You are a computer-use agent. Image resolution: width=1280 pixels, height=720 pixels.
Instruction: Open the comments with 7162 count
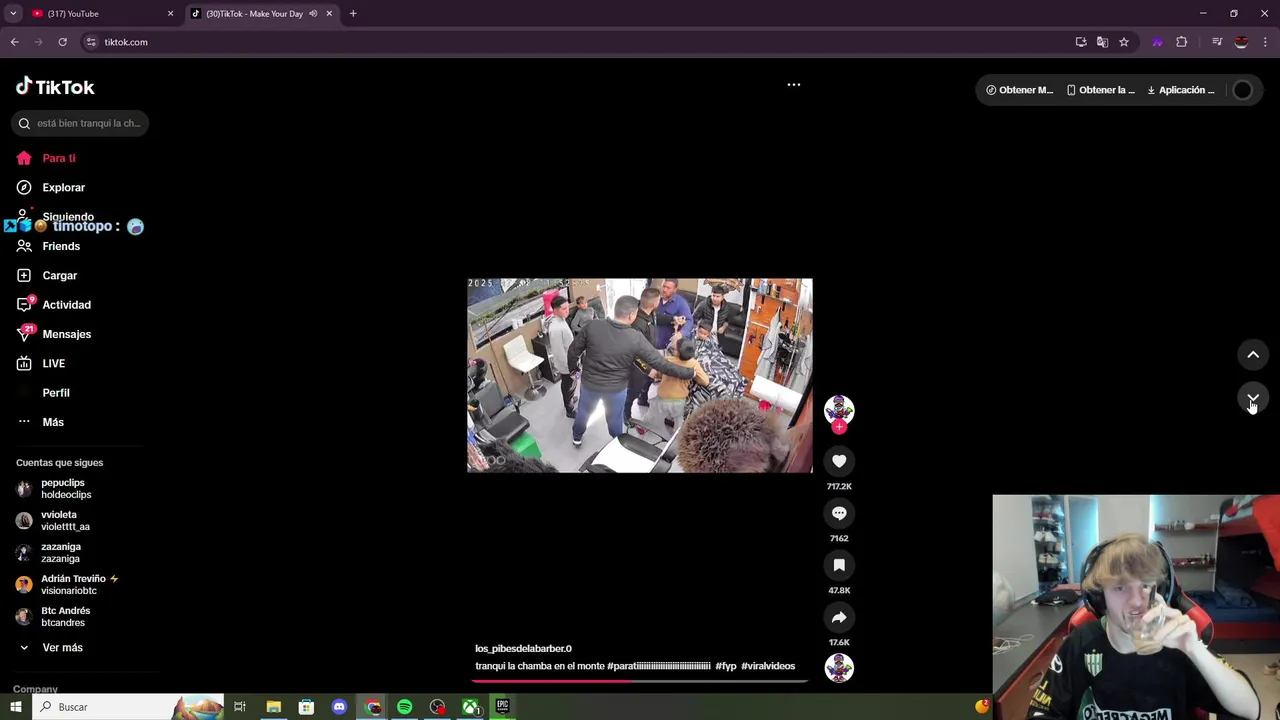839,513
